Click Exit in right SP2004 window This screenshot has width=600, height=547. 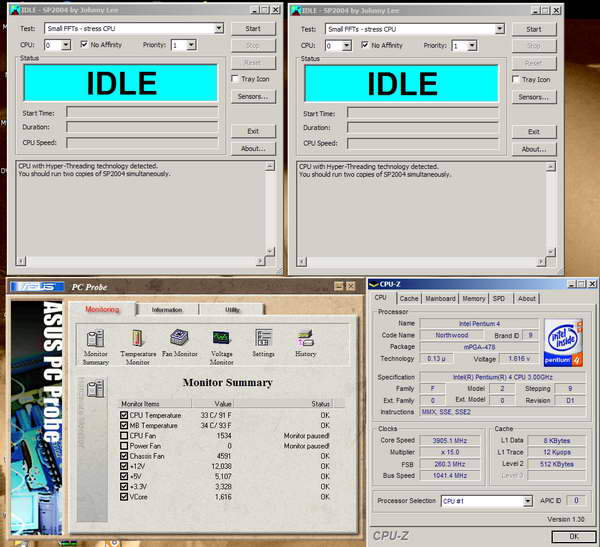[534, 132]
